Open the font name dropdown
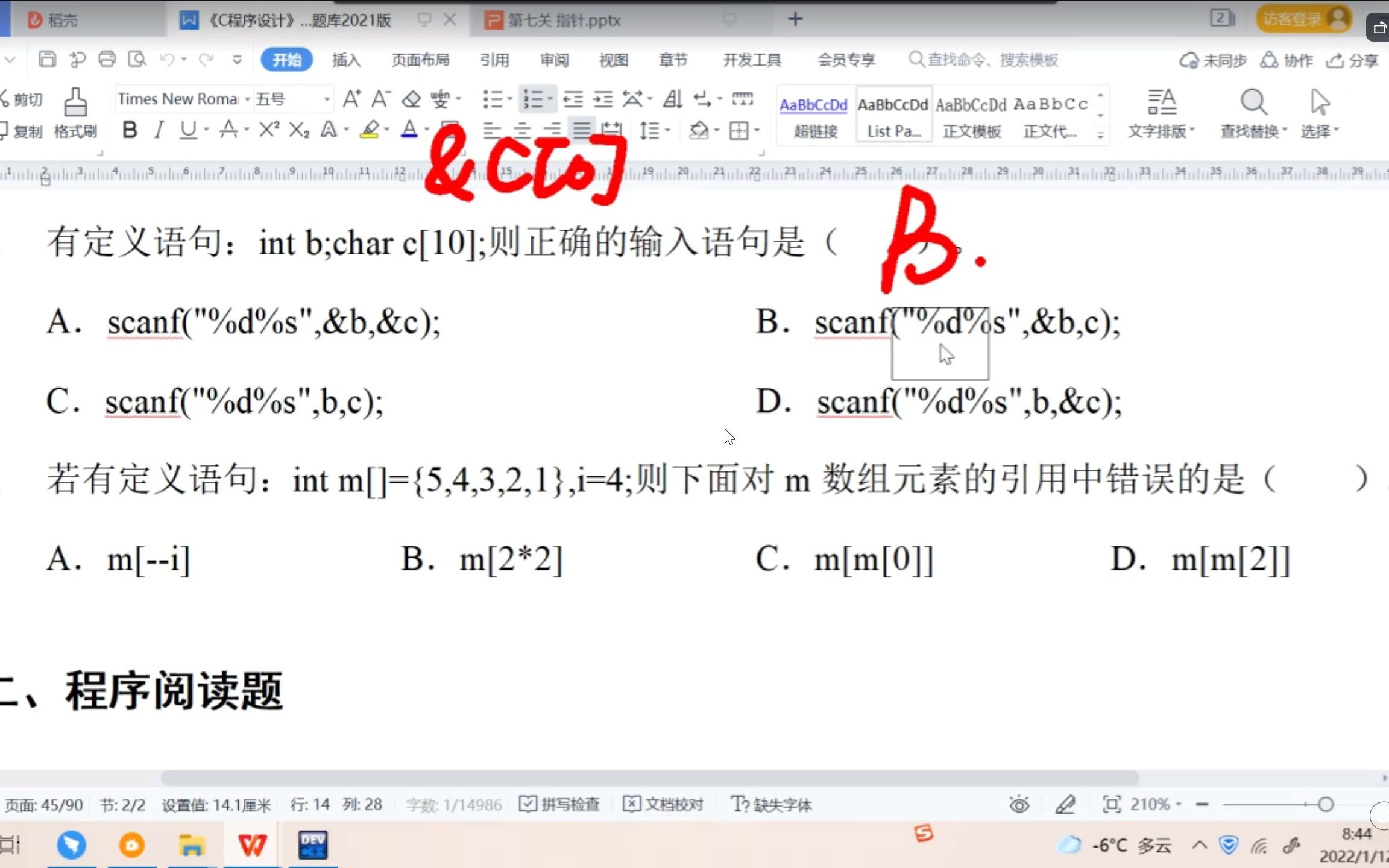Viewport: 1389px width, 868px height. [246, 98]
